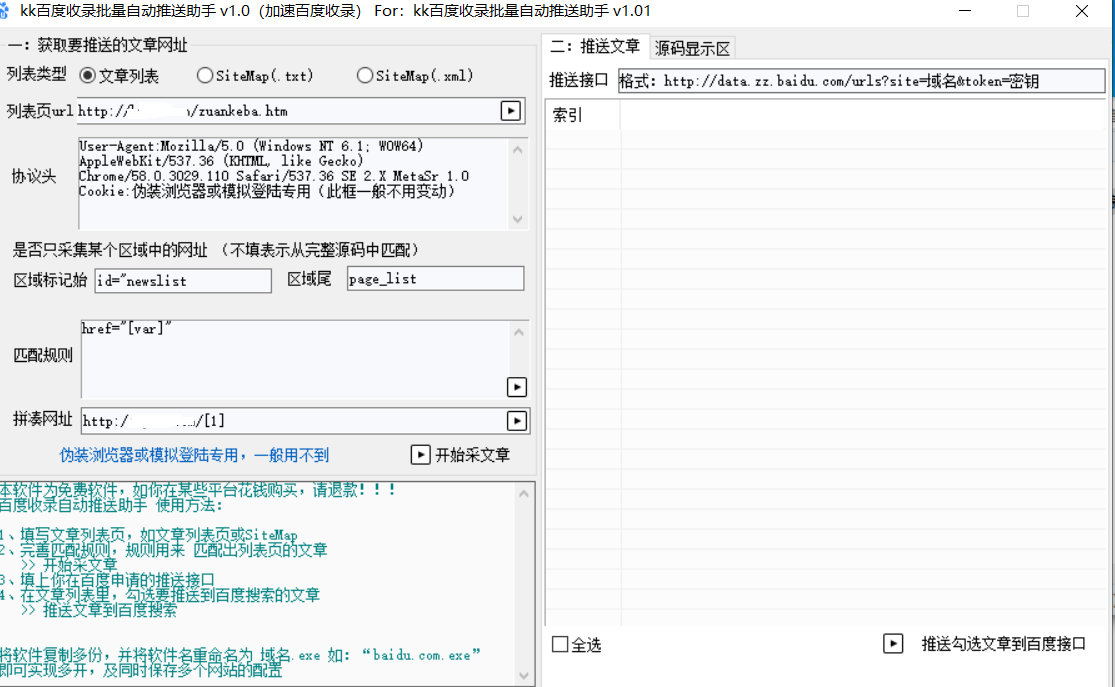Click the play icon in the matching rule box

pos(517,387)
